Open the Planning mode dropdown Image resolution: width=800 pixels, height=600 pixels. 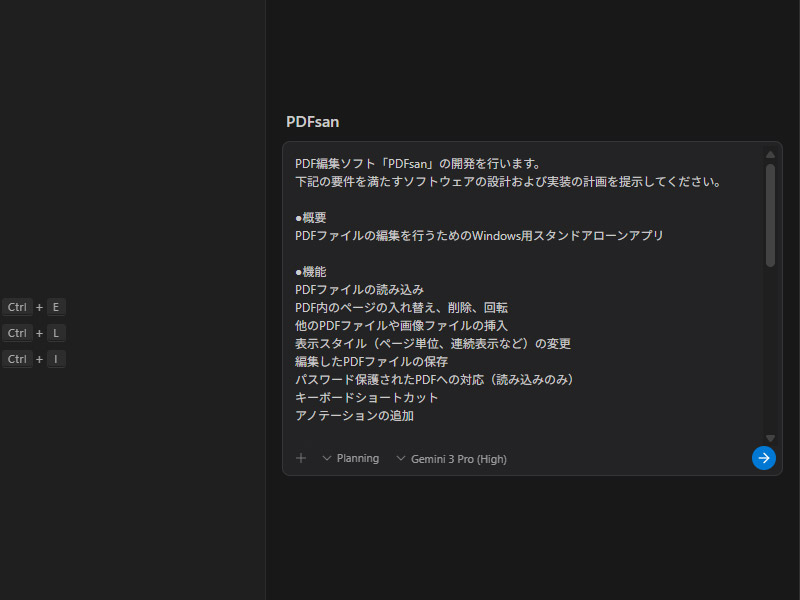pyautogui.click(x=351, y=458)
